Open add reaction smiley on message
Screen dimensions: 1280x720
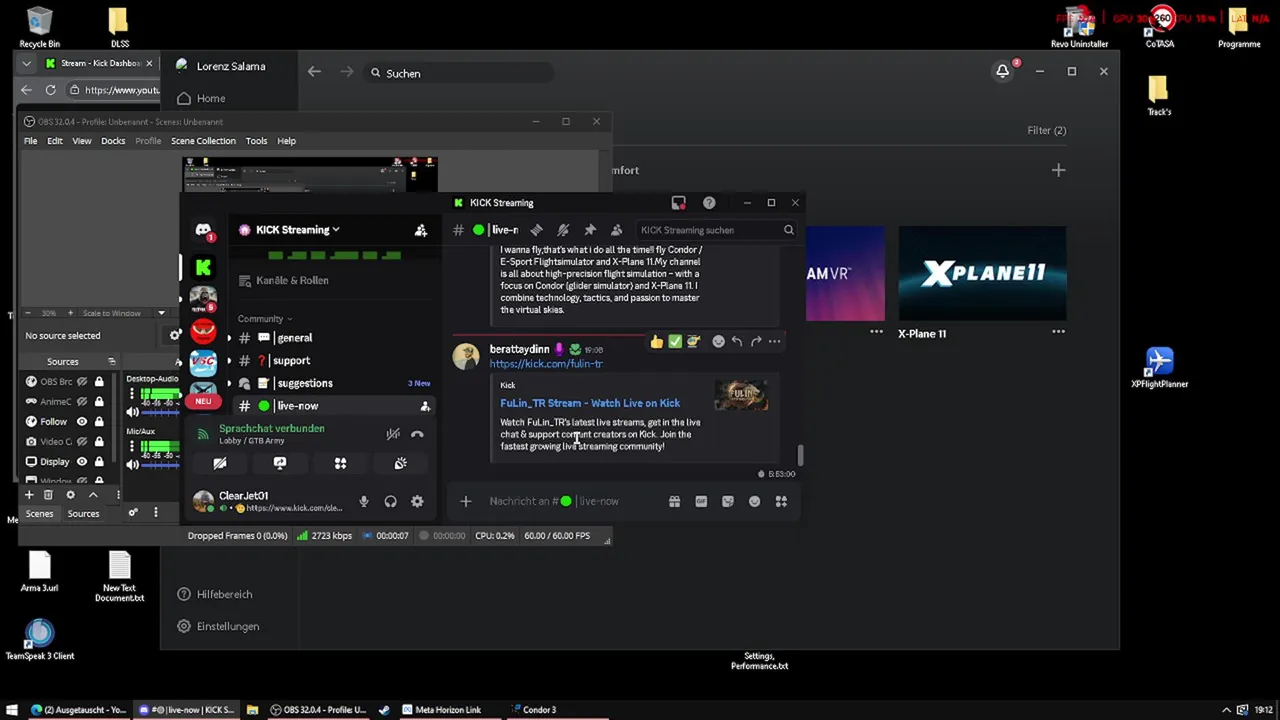click(x=718, y=342)
